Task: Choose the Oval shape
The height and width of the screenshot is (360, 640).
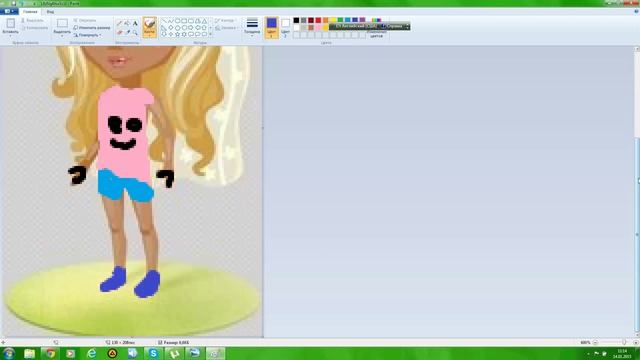Action: 178,21
